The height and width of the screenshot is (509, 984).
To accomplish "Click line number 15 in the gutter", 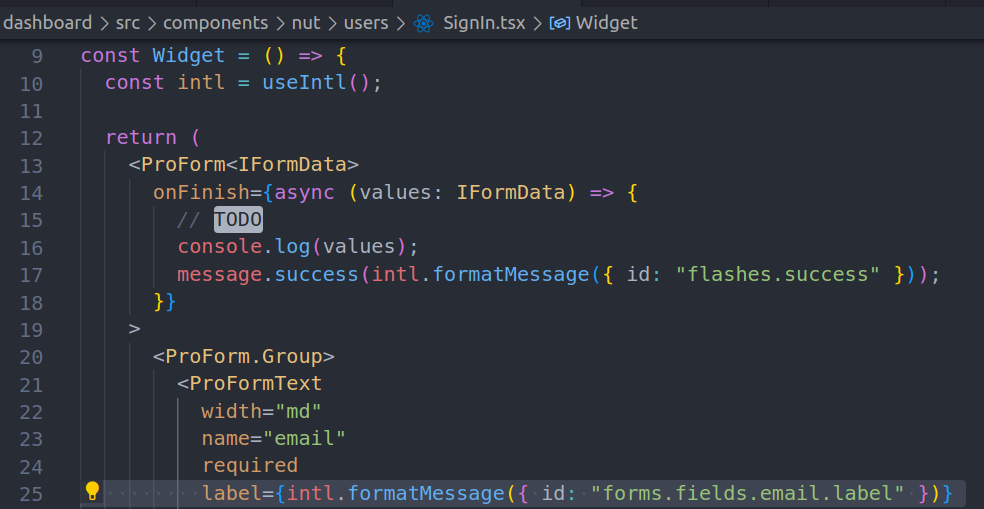I will 31,220.
